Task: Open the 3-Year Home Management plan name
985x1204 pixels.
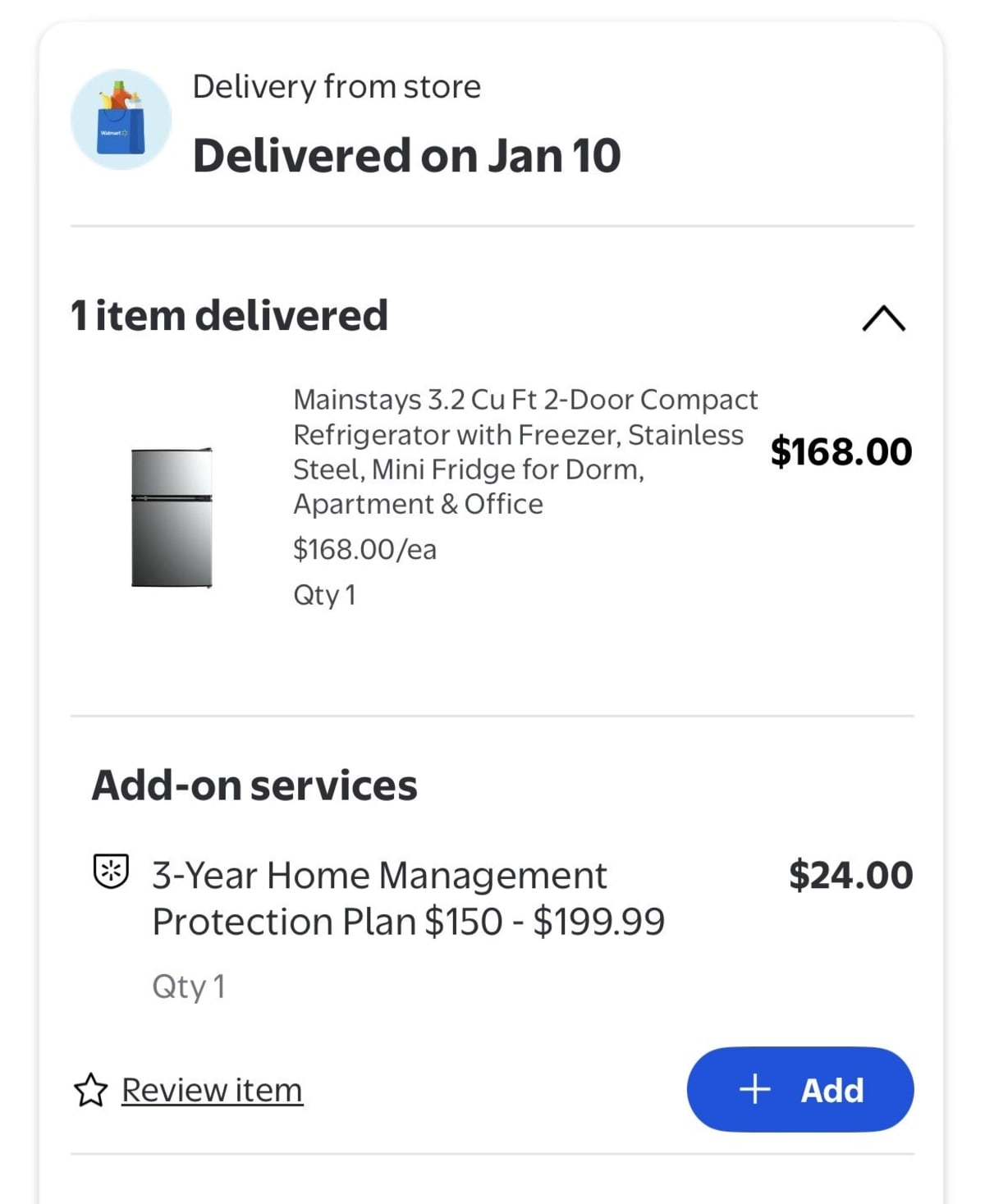Action: (379, 876)
